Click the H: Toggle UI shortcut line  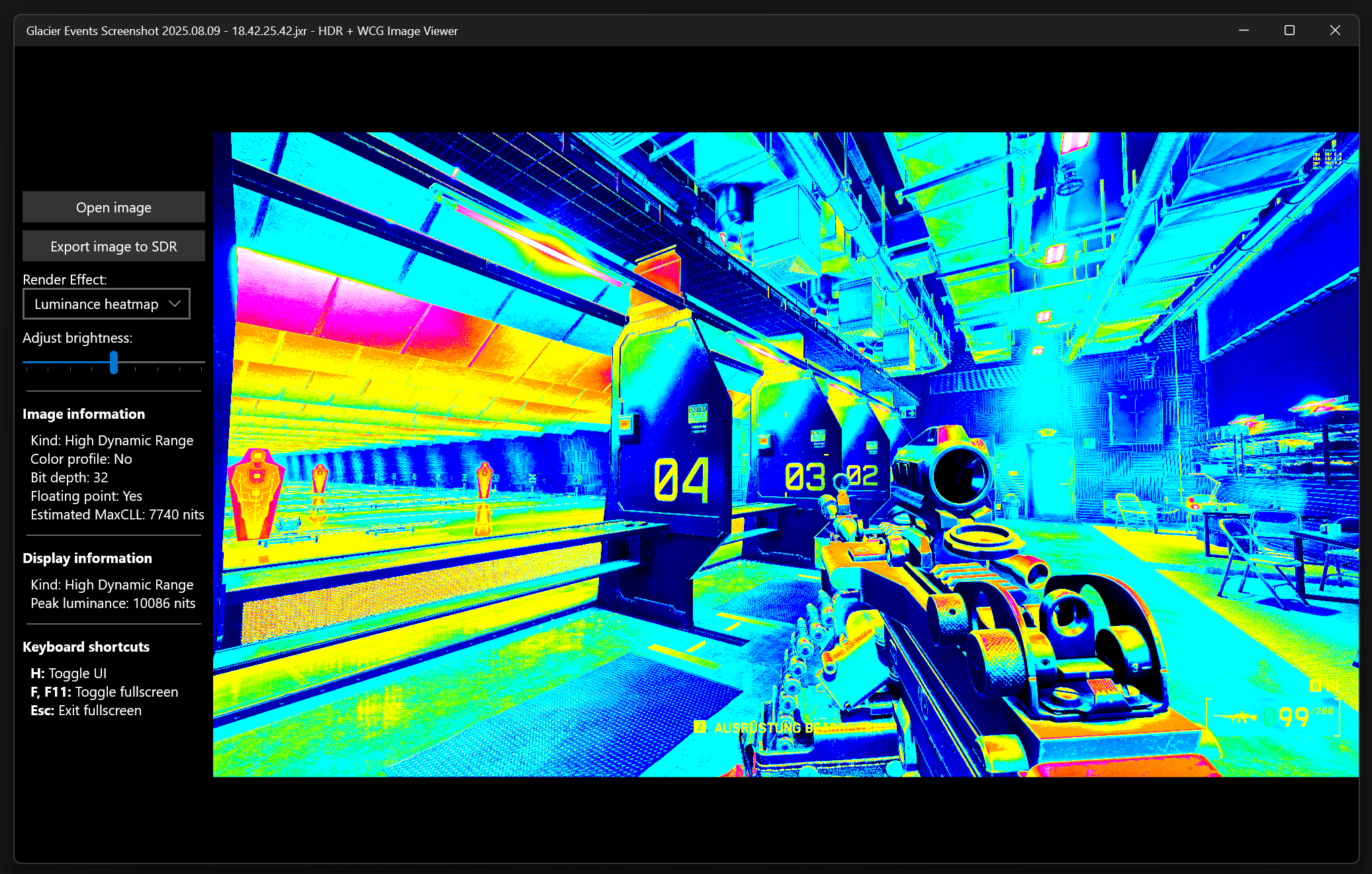tap(68, 673)
